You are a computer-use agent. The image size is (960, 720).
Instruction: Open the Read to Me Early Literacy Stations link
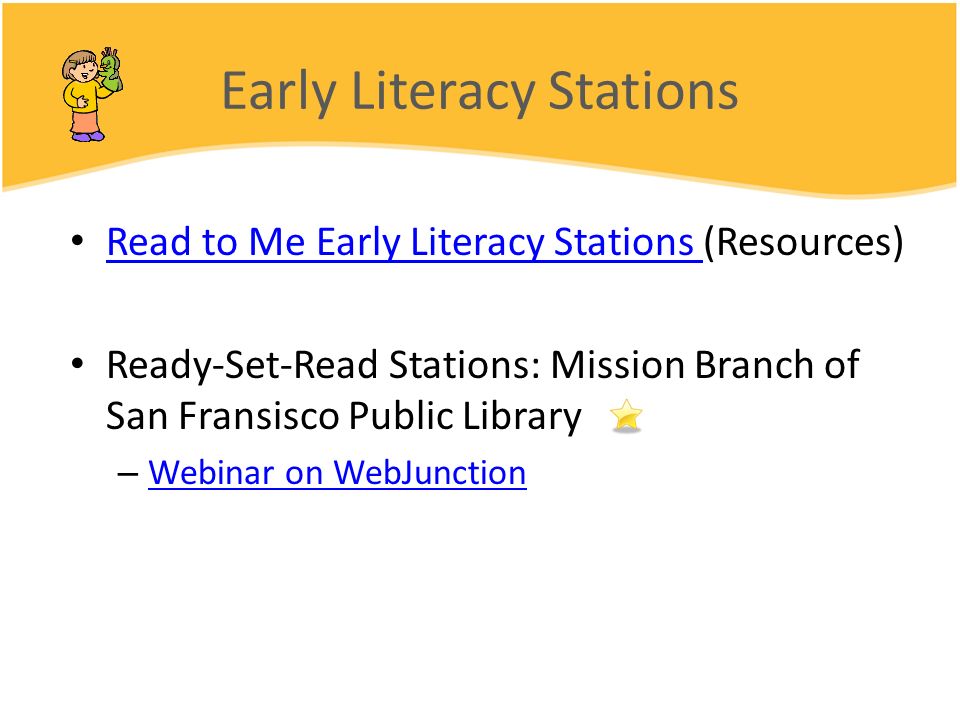pos(404,242)
